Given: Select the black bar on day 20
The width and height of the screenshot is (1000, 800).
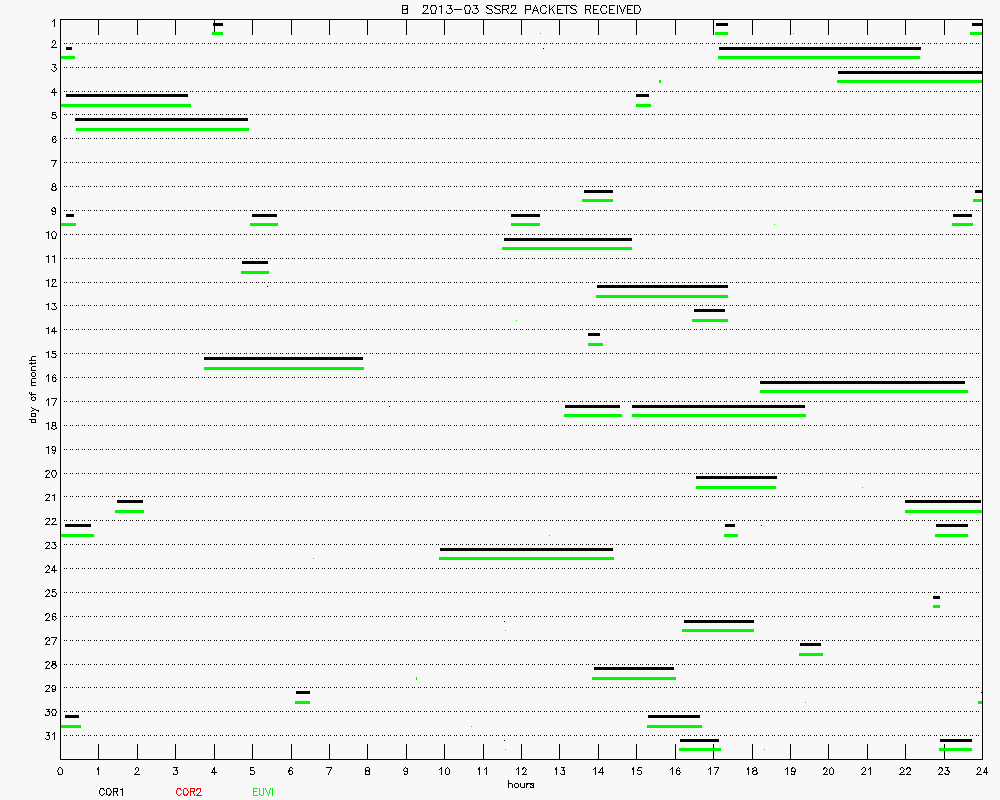Looking at the screenshot, I should click(736, 477).
